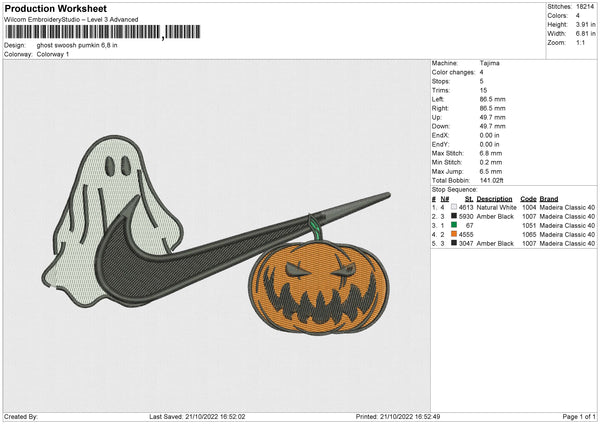Click the '49.7 mm' value in the Up row
This screenshot has width=600, height=424.
pos(492,117)
